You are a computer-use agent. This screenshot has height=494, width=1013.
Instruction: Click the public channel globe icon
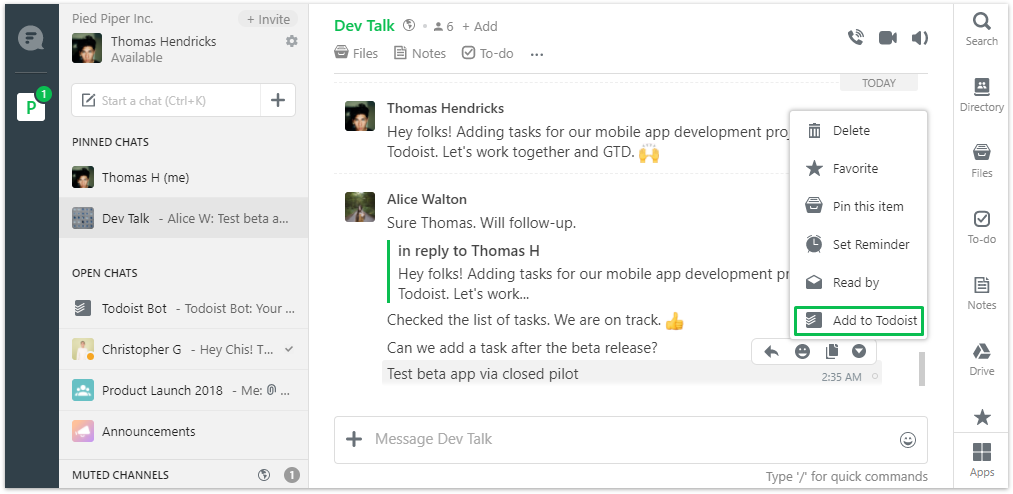tap(408, 26)
